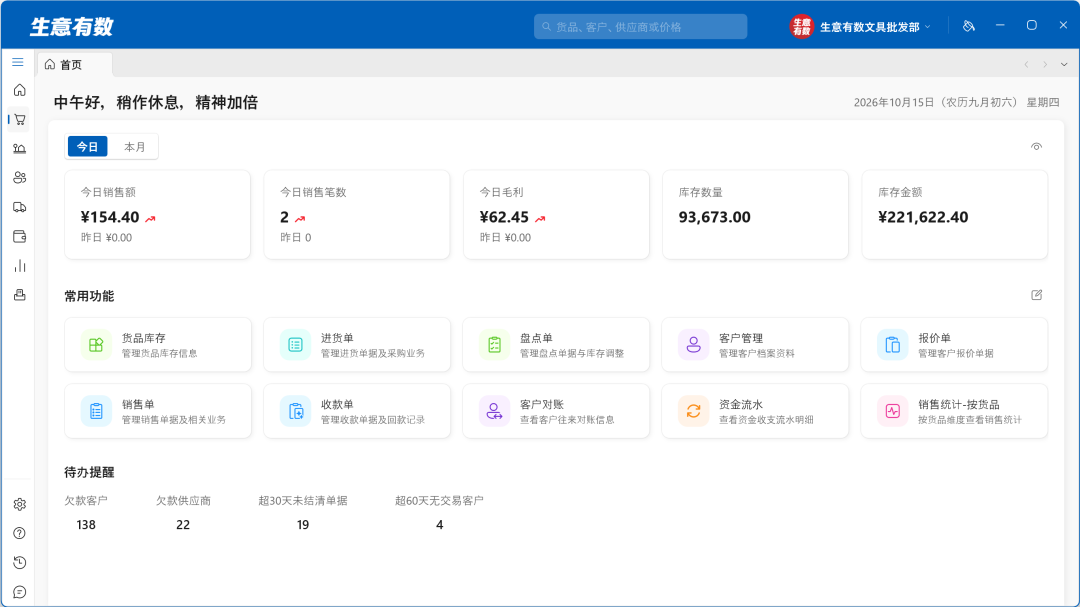Click the 生意有数 company avatar logo
Screen dimensions: 1080x607
801,27
